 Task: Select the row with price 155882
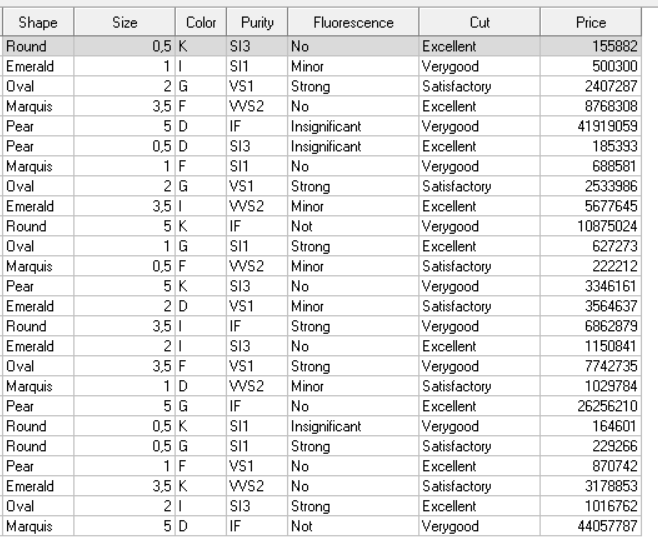(x=322, y=46)
